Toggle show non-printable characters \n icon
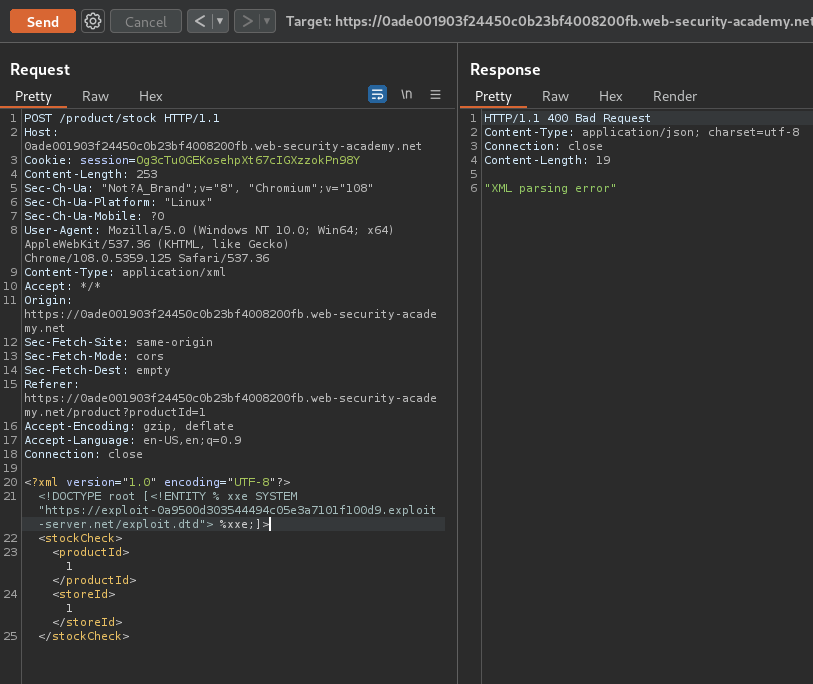Image resolution: width=813 pixels, height=684 pixels. (x=406, y=94)
